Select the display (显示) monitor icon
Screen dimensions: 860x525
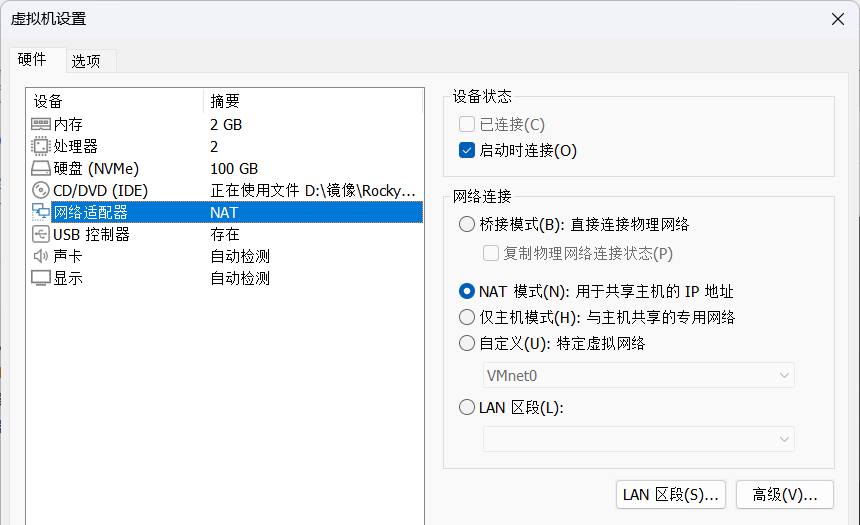click(x=41, y=278)
